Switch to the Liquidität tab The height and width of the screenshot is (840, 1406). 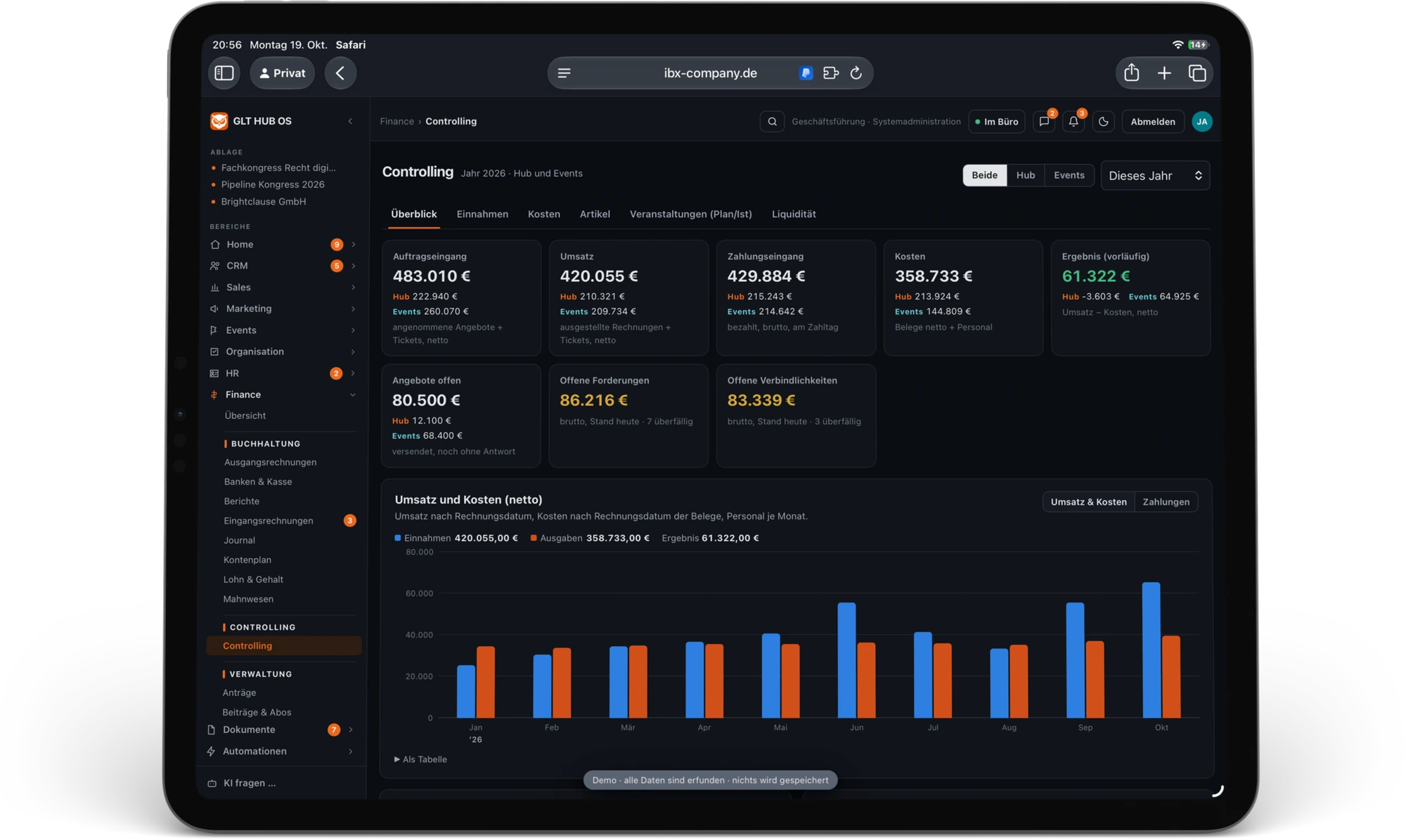click(794, 214)
